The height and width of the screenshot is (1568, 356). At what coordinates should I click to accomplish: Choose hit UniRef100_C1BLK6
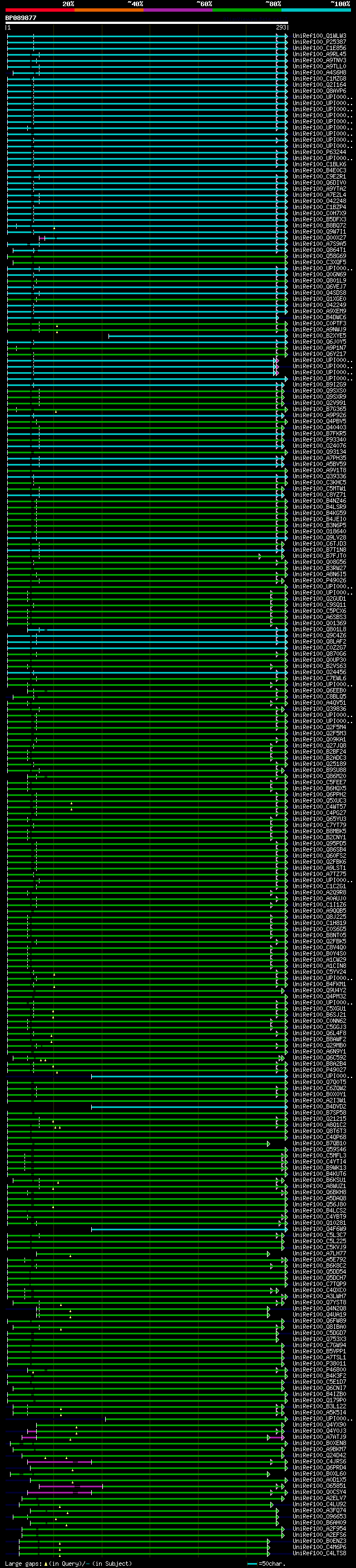click(319, 164)
